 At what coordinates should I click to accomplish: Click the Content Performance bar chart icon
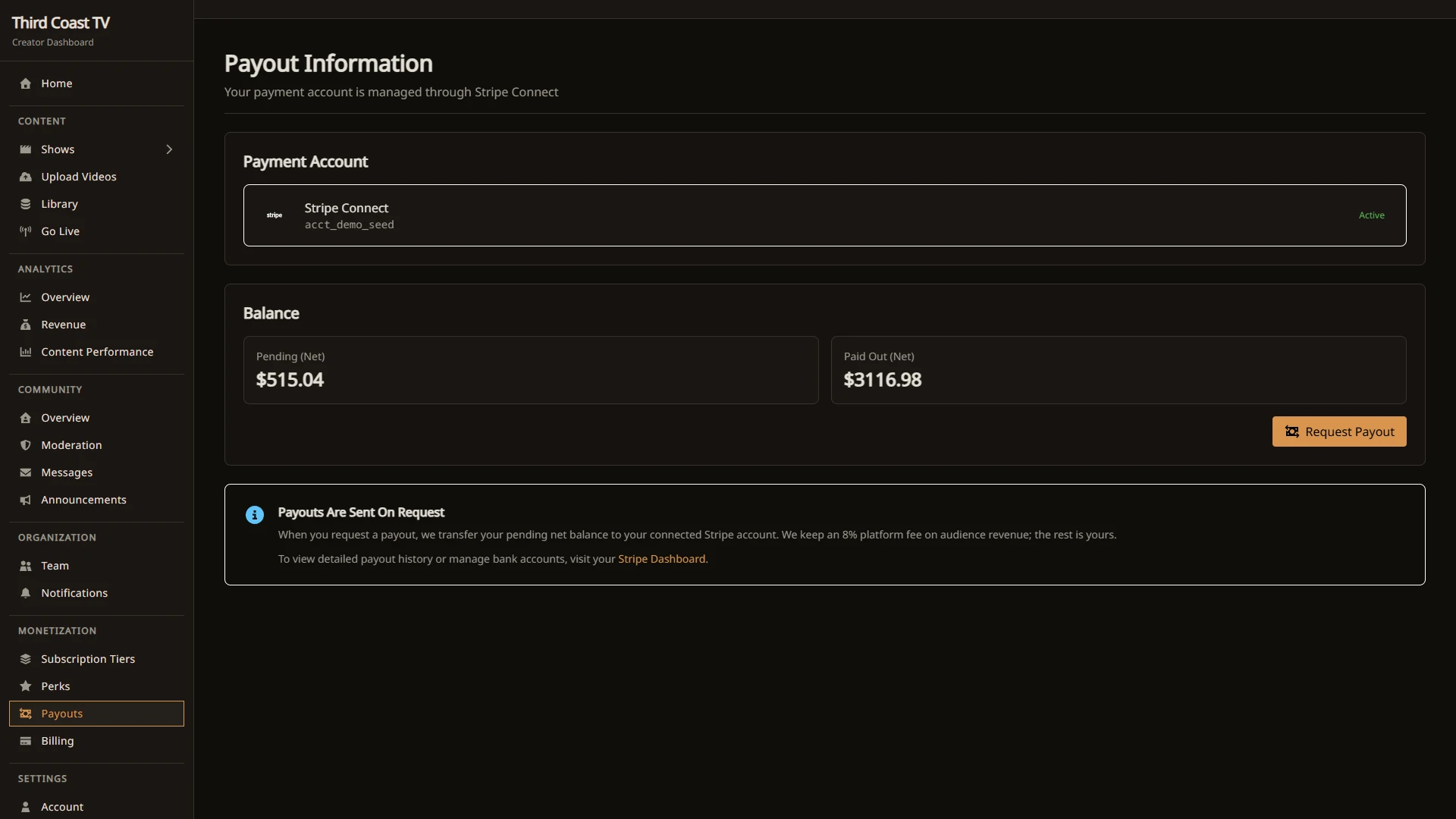click(x=26, y=352)
